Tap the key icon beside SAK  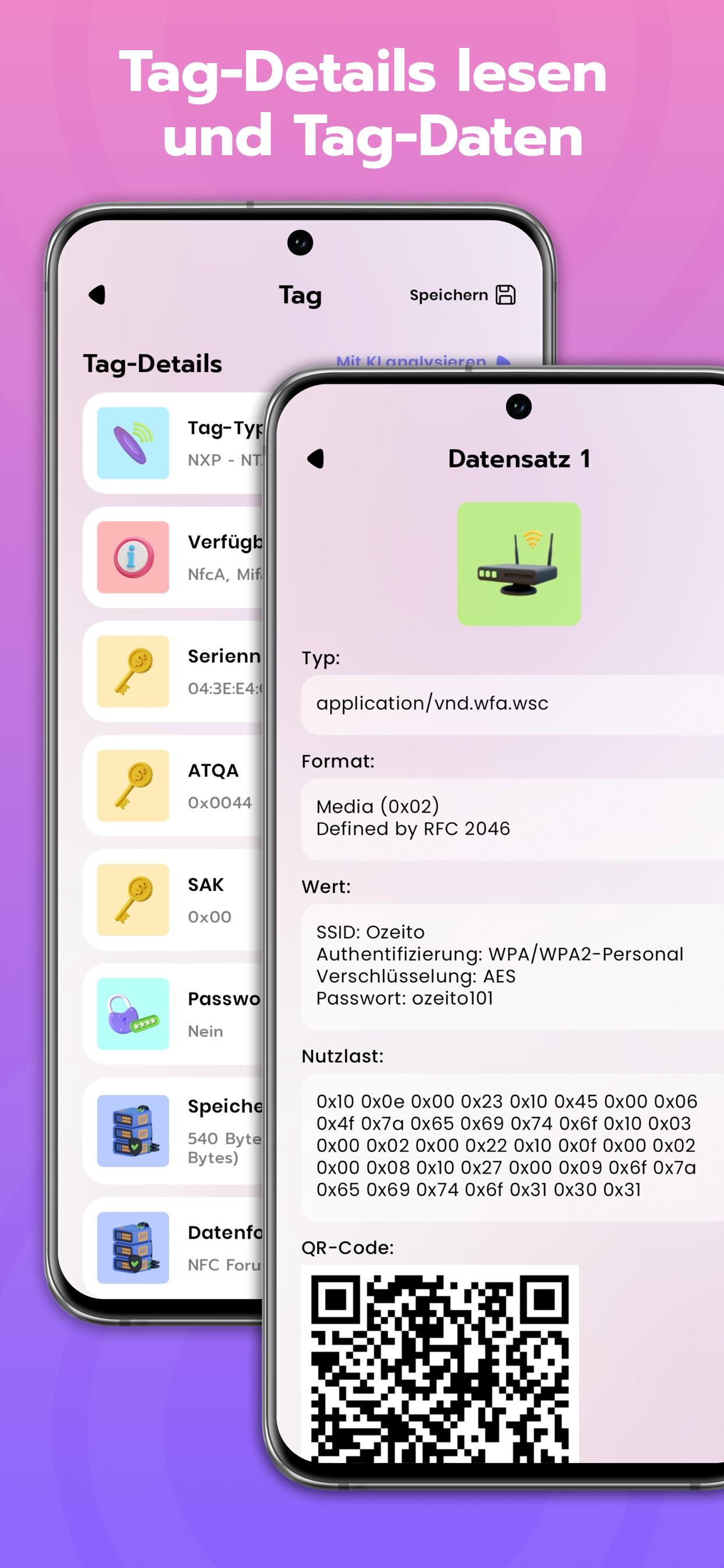pos(133,900)
